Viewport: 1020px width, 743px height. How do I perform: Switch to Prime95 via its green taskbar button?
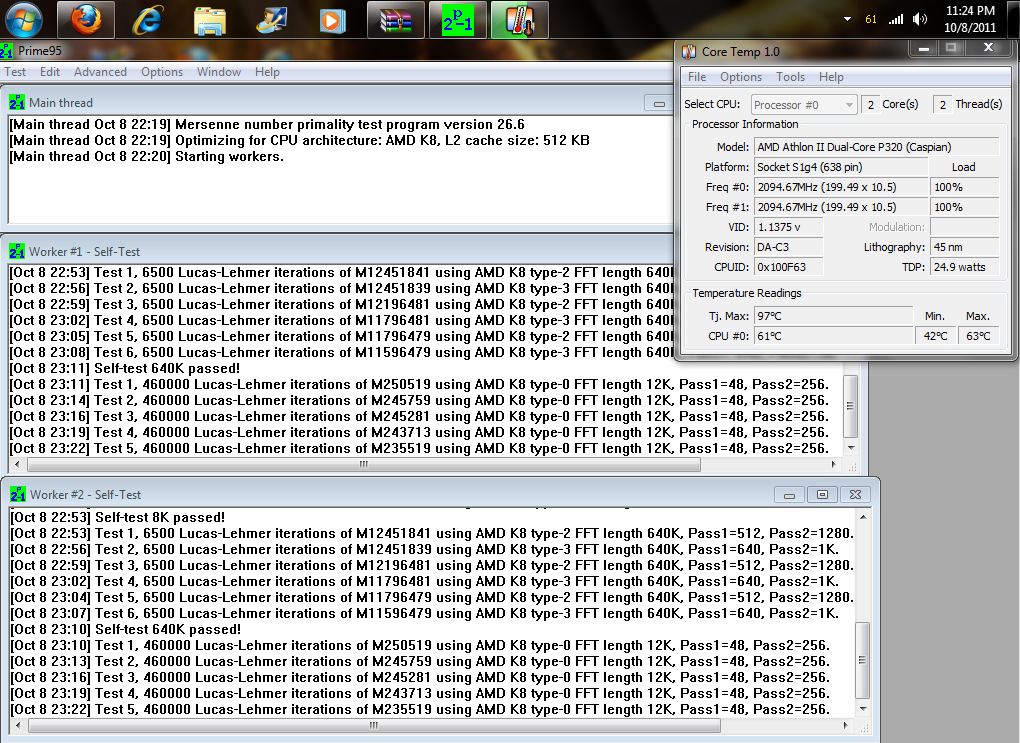pyautogui.click(x=457, y=20)
